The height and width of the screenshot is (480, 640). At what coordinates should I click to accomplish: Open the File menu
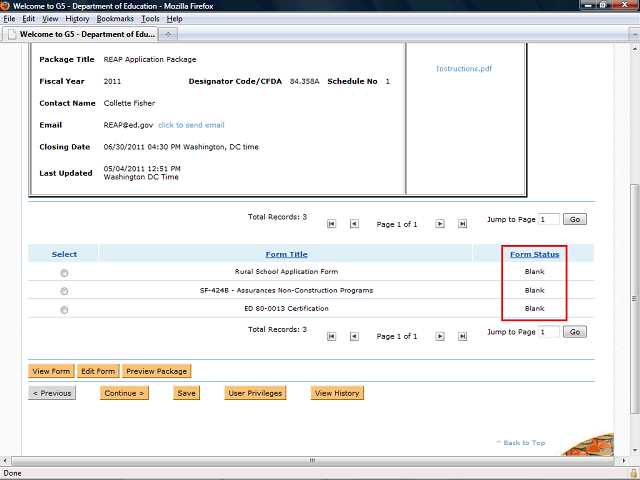pyautogui.click(x=9, y=19)
